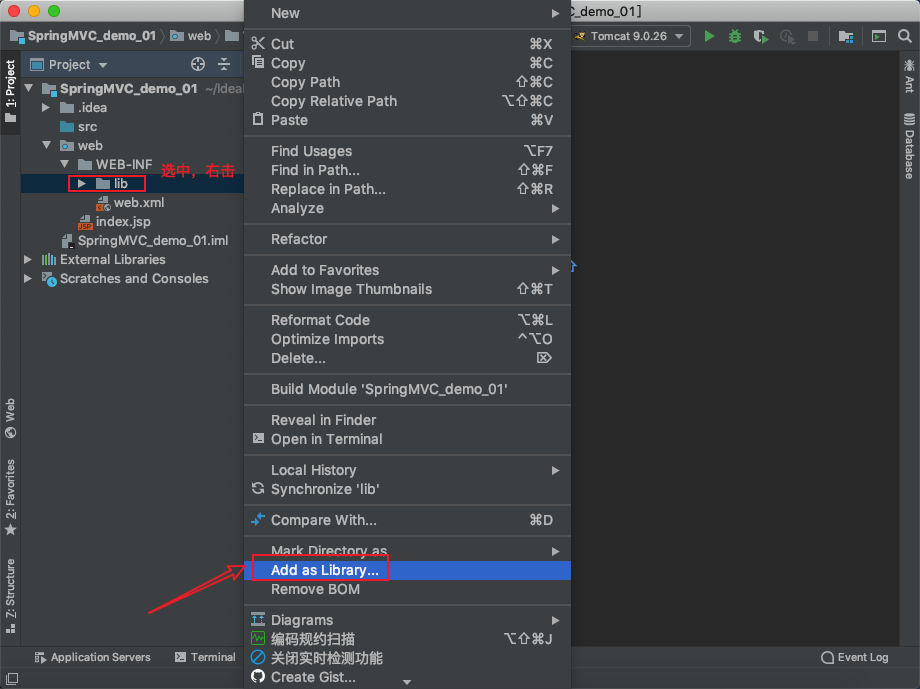Open the Terminal tool window
Screen dimensions: 920x689
(205, 657)
